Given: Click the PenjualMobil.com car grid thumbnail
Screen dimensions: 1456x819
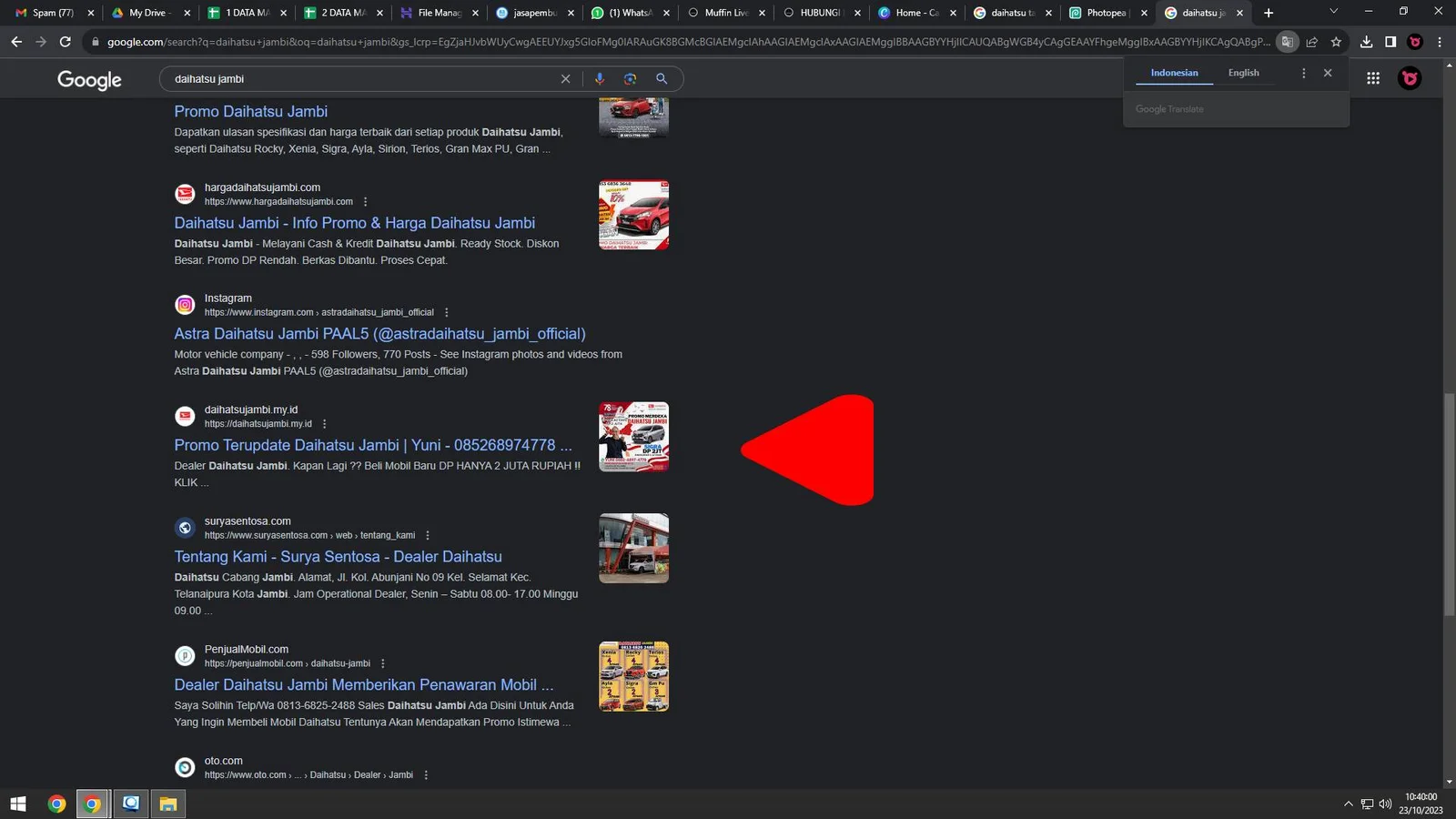Looking at the screenshot, I should pyautogui.click(x=633, y=676).
